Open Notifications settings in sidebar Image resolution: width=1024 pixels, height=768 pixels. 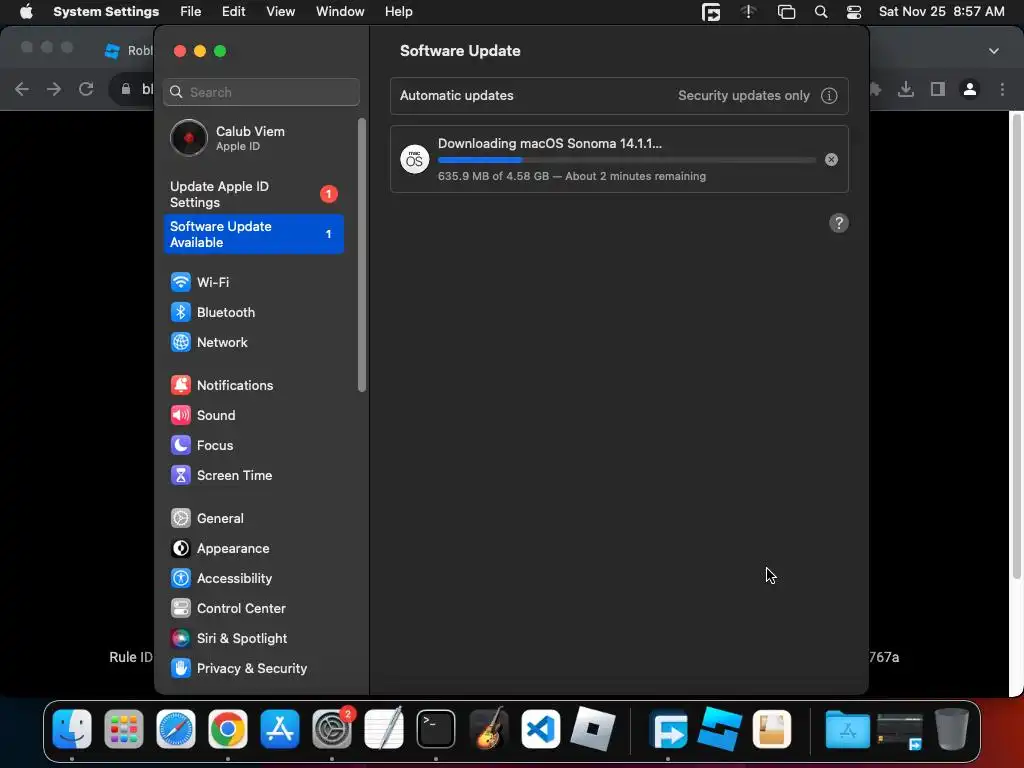[x=253, y=385]
